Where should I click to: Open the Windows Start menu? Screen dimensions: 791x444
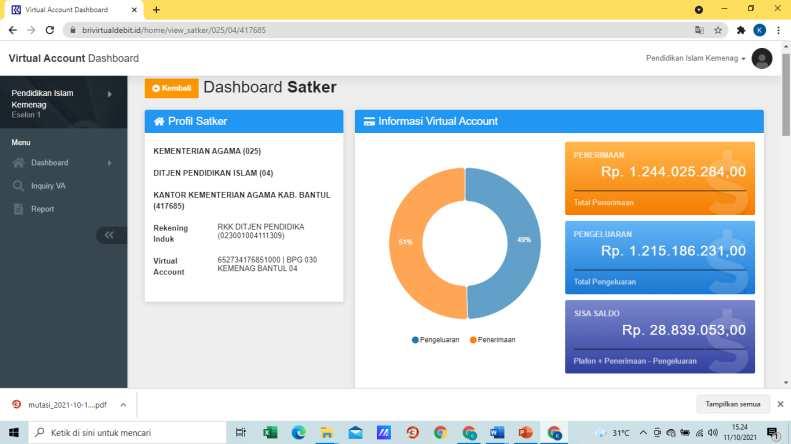click(14, 432)
